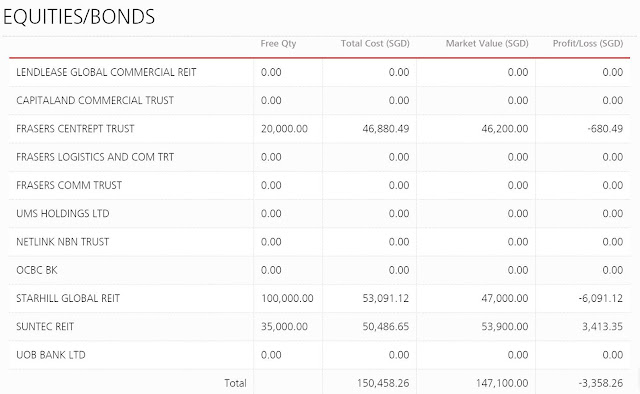Sort by the Total Cost (SGD) header
This screenshot has height=394, width=640.
click(375, 44)
